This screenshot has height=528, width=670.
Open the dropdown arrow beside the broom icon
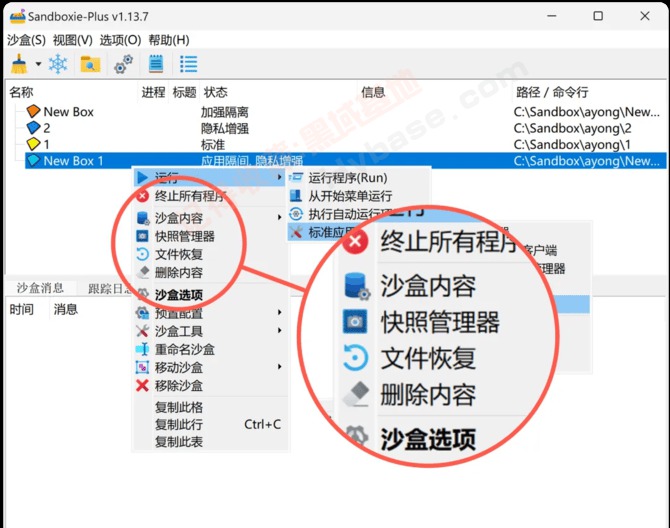point(38,64)
